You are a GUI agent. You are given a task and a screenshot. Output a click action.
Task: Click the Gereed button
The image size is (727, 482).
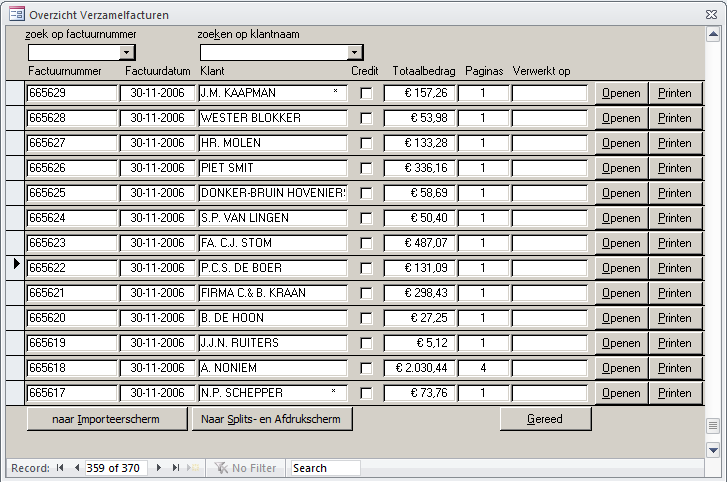tap(545, 419)
